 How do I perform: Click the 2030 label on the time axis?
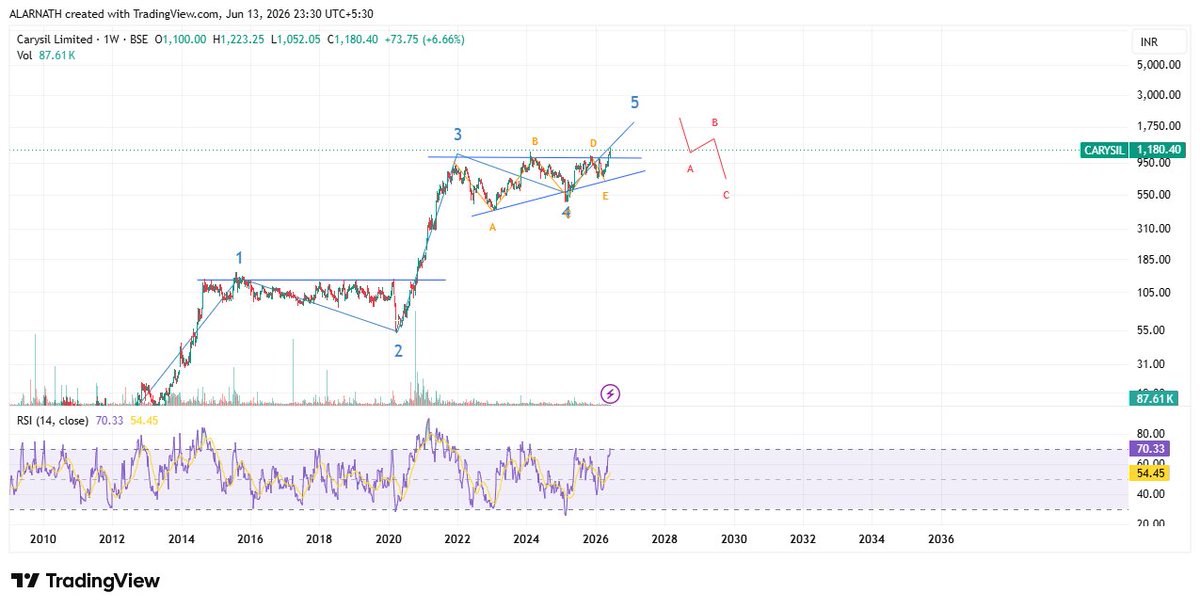click(x=734, y=539)
